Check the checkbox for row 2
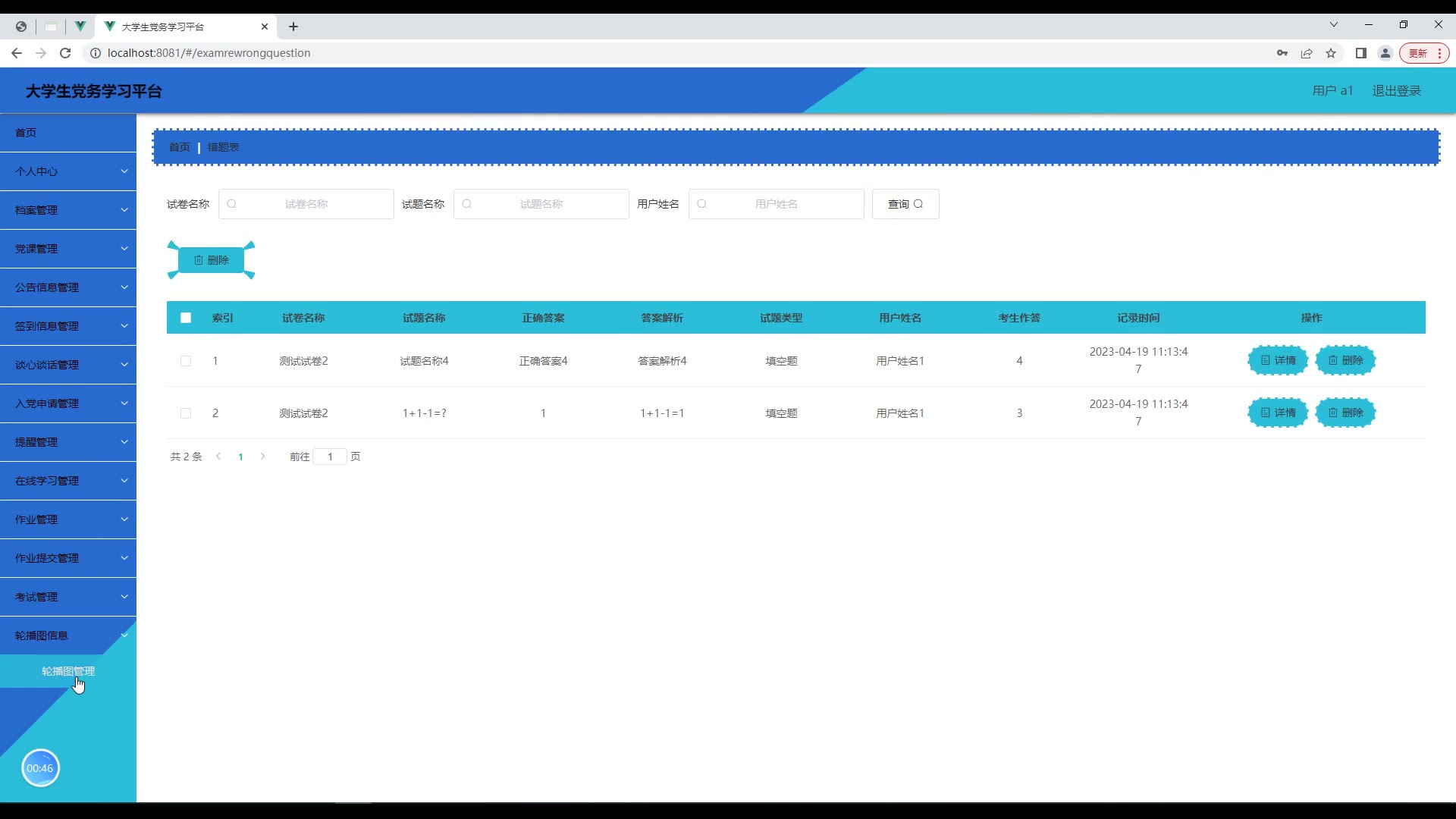Image resolution: width=1456 pixels, height=819 pixels. coord(186,413)
